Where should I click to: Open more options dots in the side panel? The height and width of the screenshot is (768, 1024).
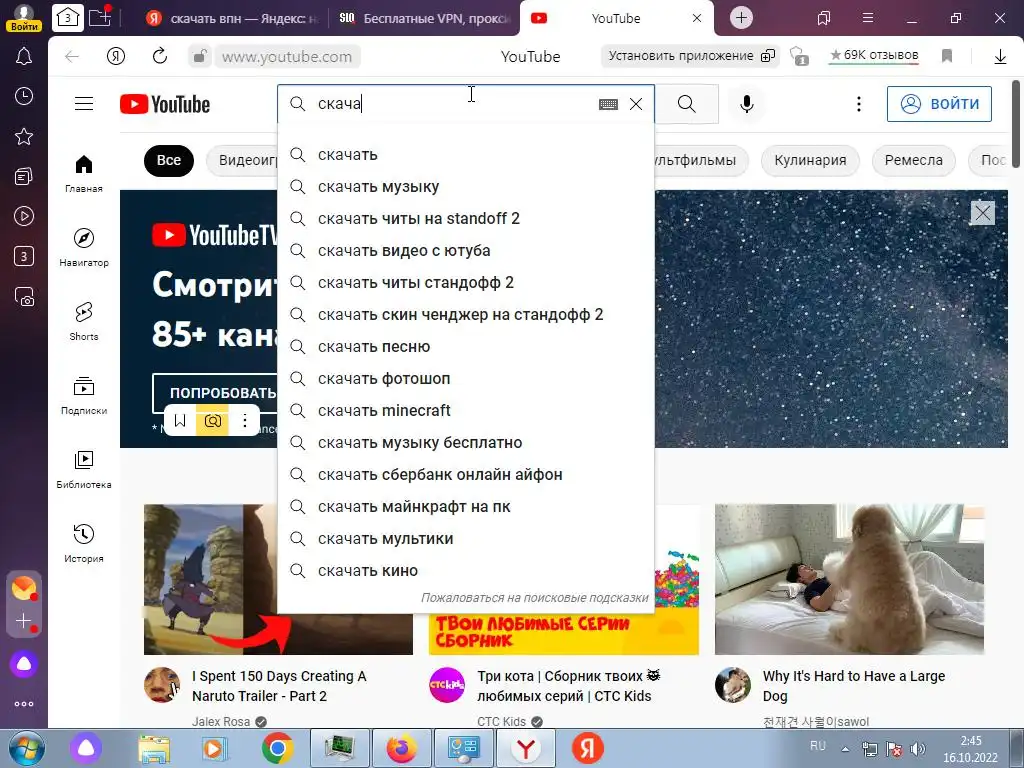[24, 704]
